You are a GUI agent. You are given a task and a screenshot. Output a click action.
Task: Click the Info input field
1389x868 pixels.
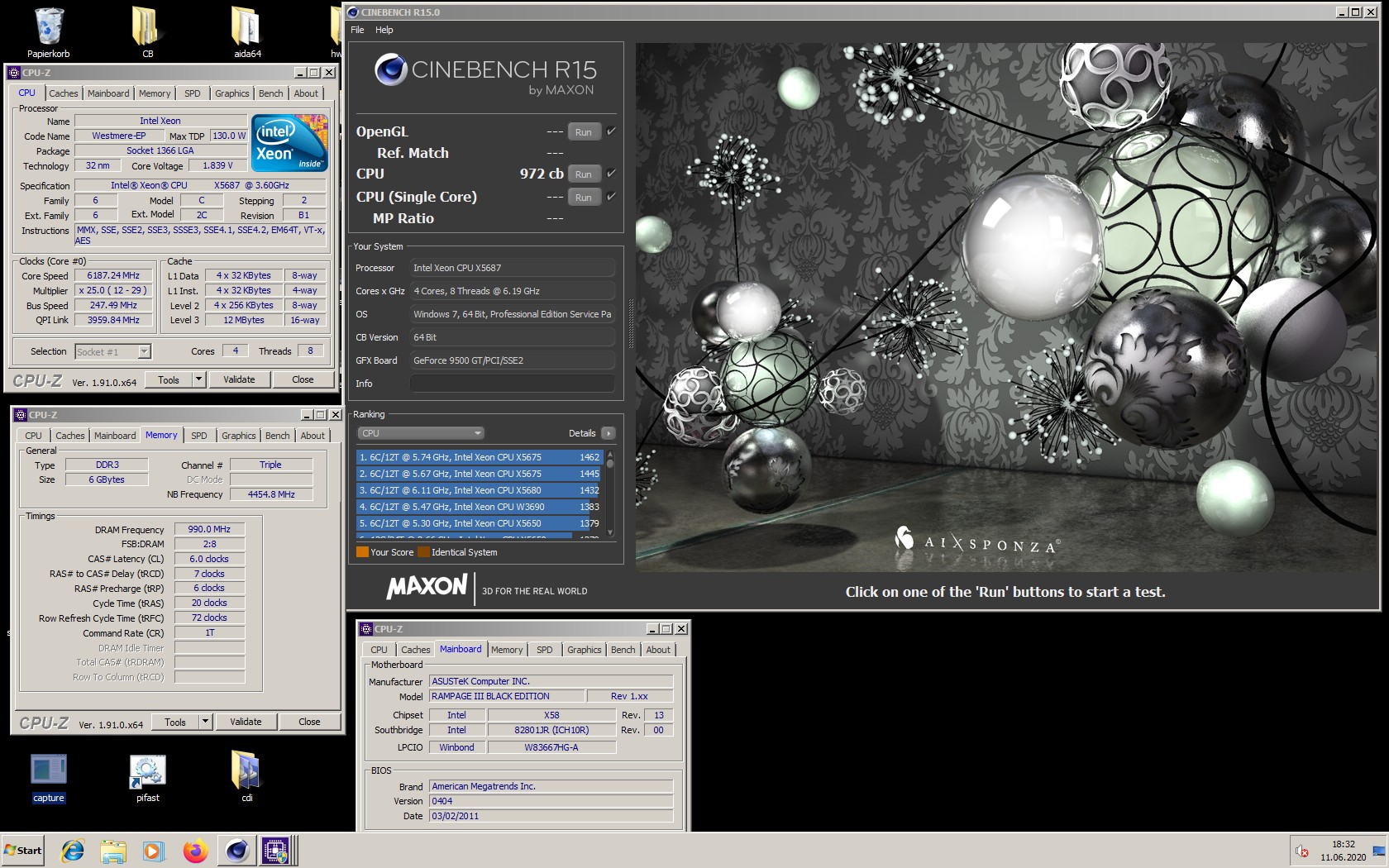click(513, 384)
